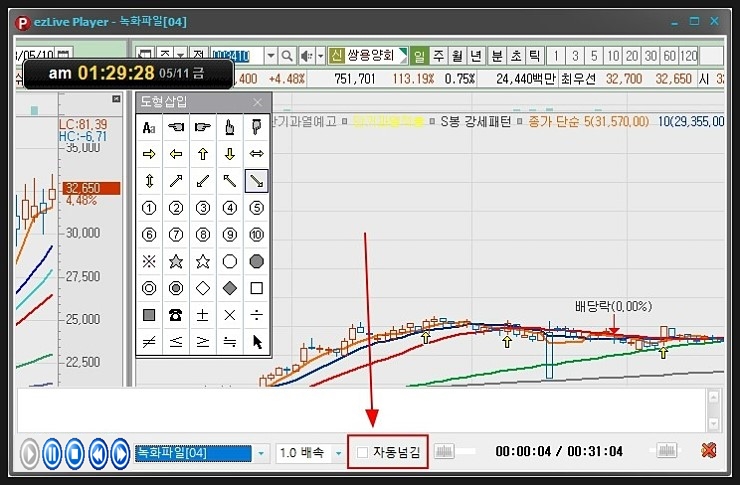Screen dimensions: 740x485
Task: Toggle the 주 weekly chart period
Action: coord(439,56)
